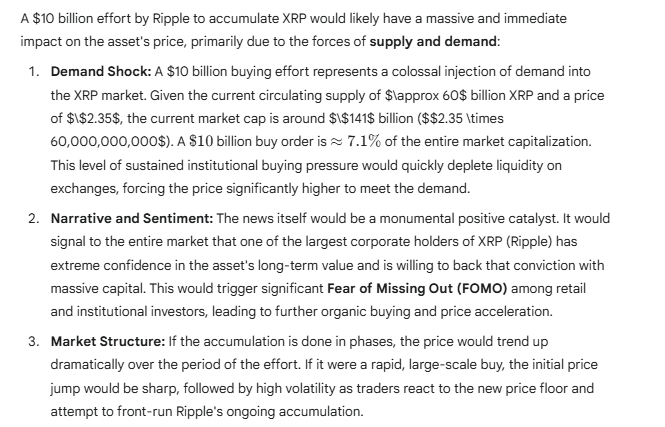The image size is (665, 427).
Task: Click list number 3 marker
Action: (x=34, y=340)
